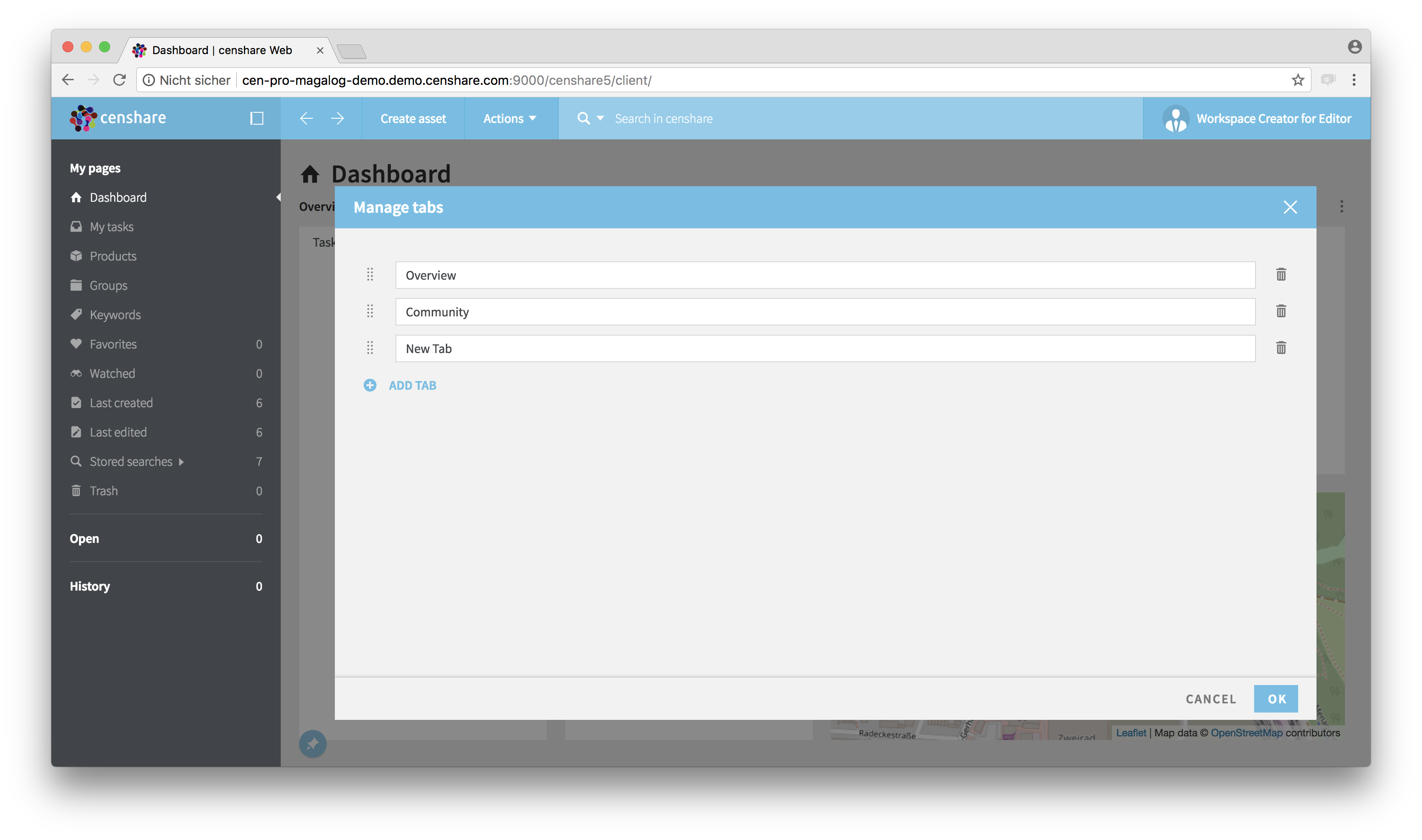Click the drag handle beside New Tab
The width and height of the screenshot is (1422, 840).
point(370,348)
